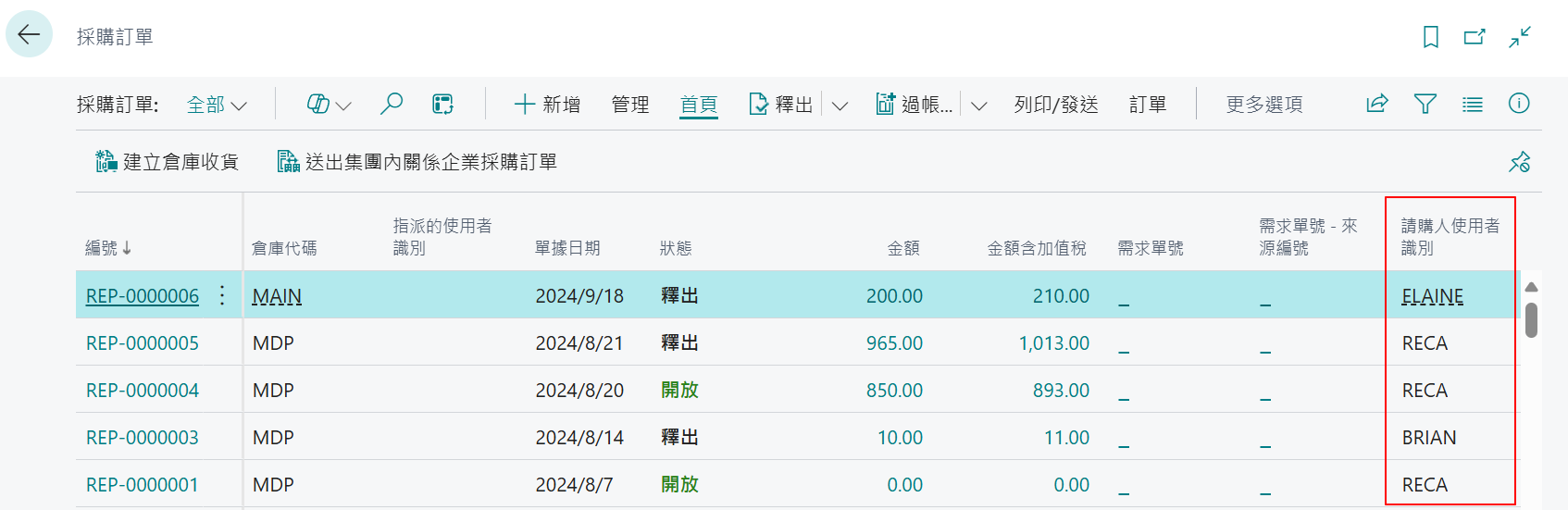Viewport: 1568px width, 510px height.
Task: Open the 管理 menu
Action: pyautogui.click(x=630, y=105)
